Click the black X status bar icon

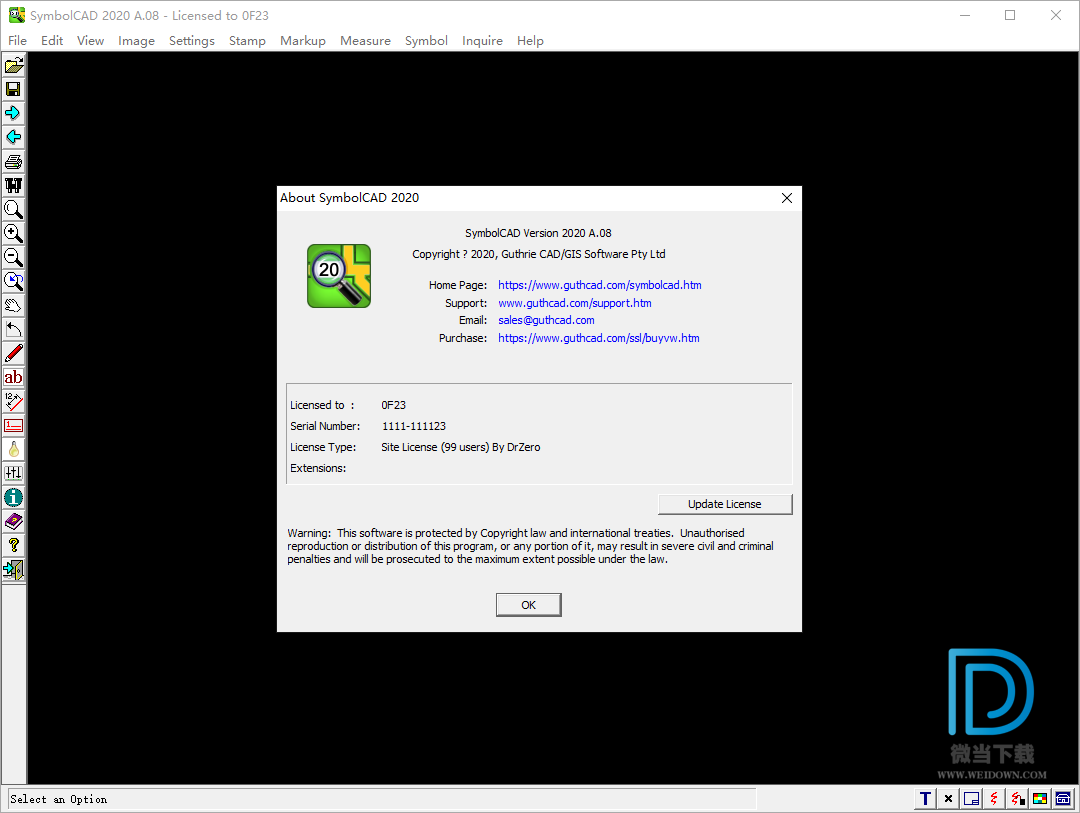tap(948, 799)
